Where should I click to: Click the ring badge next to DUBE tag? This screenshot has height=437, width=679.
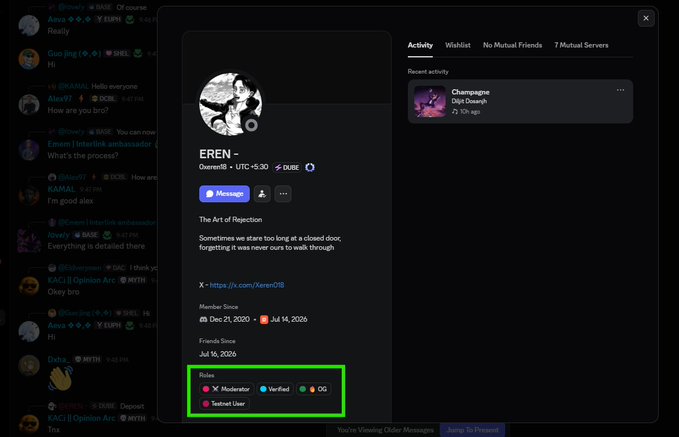[310, 167]
